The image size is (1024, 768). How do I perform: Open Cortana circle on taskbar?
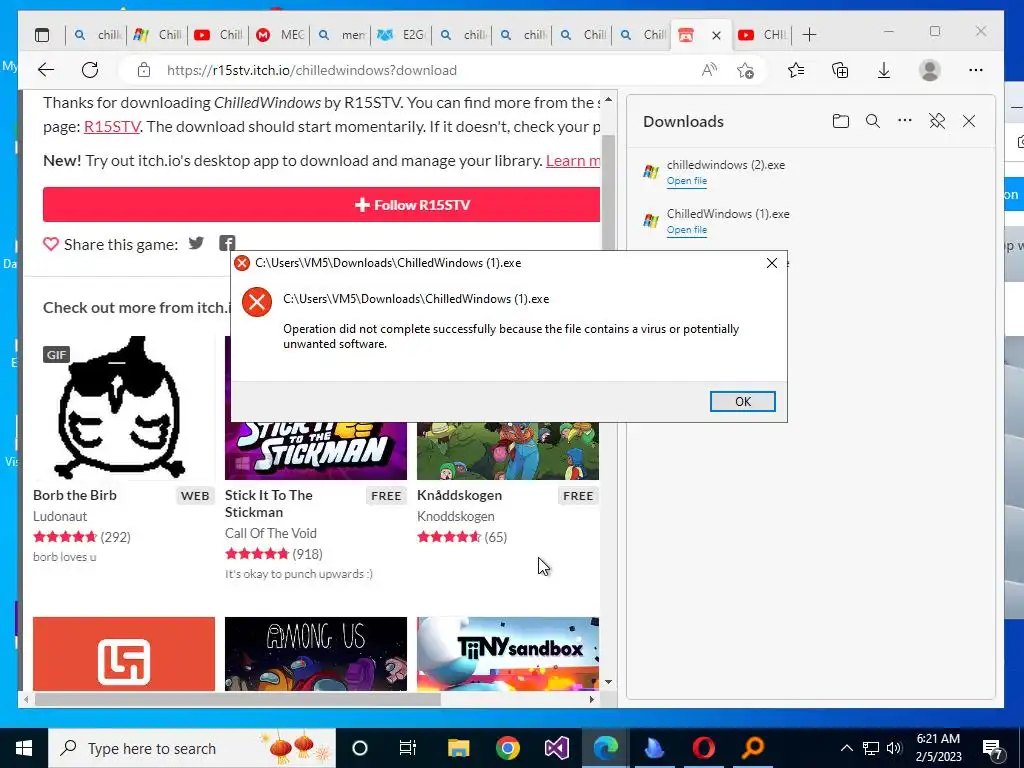tap(360, 748)
